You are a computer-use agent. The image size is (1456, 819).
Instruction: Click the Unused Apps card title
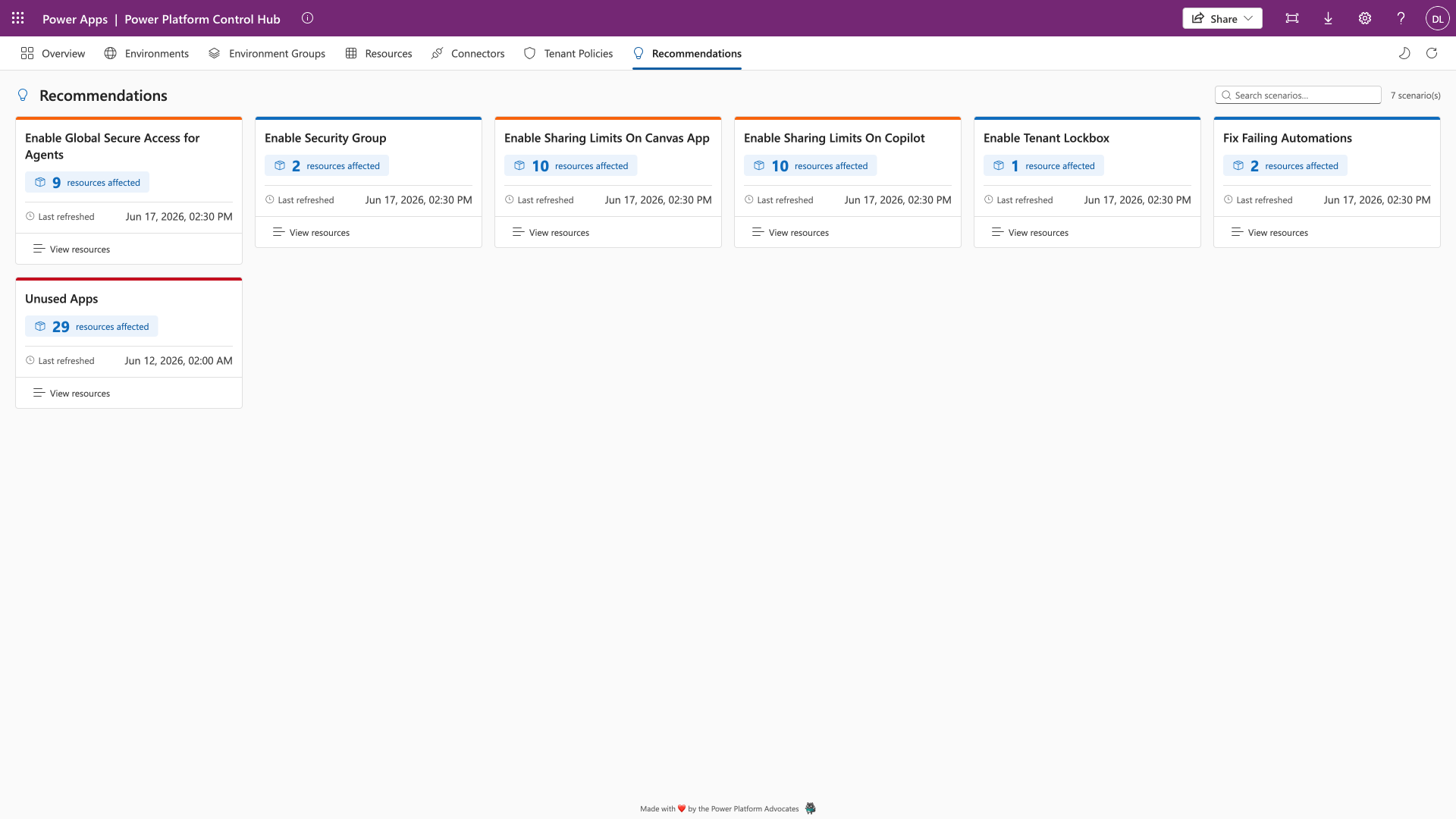(61, 299)
